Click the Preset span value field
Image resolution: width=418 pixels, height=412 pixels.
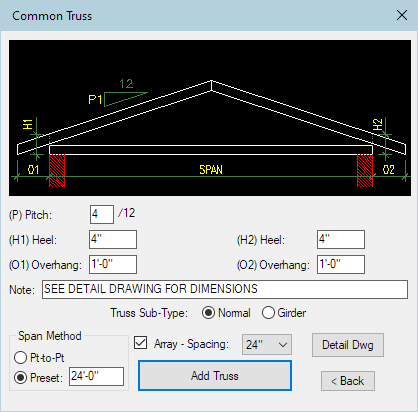[96, 376]
